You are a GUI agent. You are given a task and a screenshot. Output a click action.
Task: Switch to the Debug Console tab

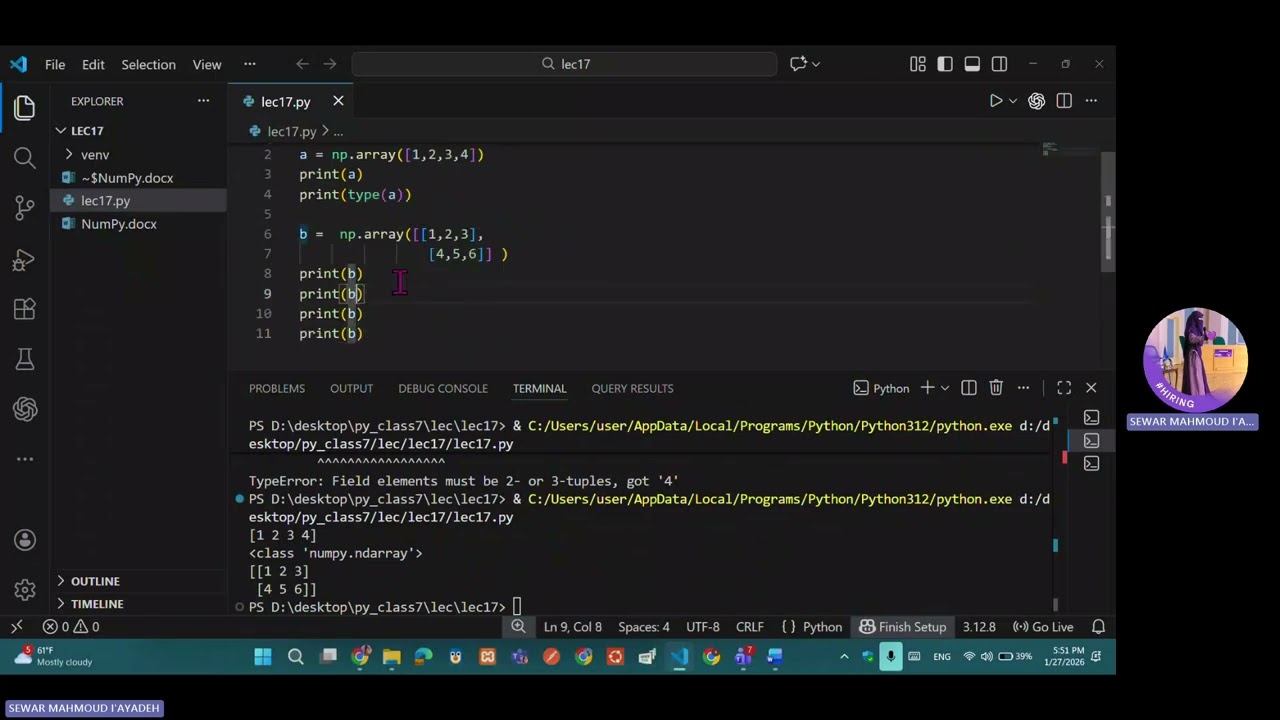point(443,388)
